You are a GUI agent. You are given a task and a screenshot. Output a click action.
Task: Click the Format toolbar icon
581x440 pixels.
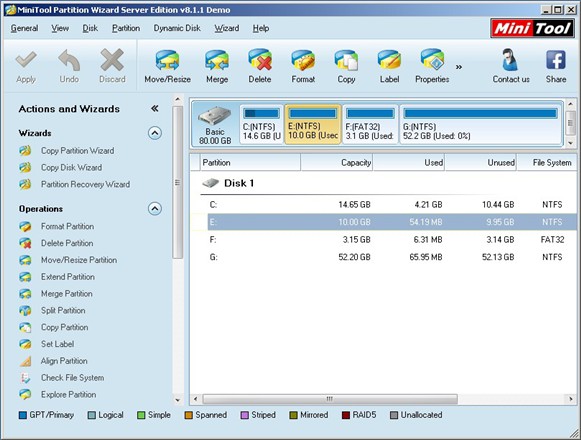click(303, 60)
